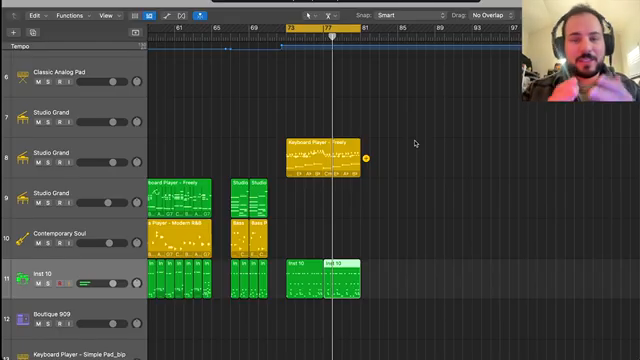Open the left-click pointer tool menu
This screenshot has width=640, height=360.
(311, 16)
